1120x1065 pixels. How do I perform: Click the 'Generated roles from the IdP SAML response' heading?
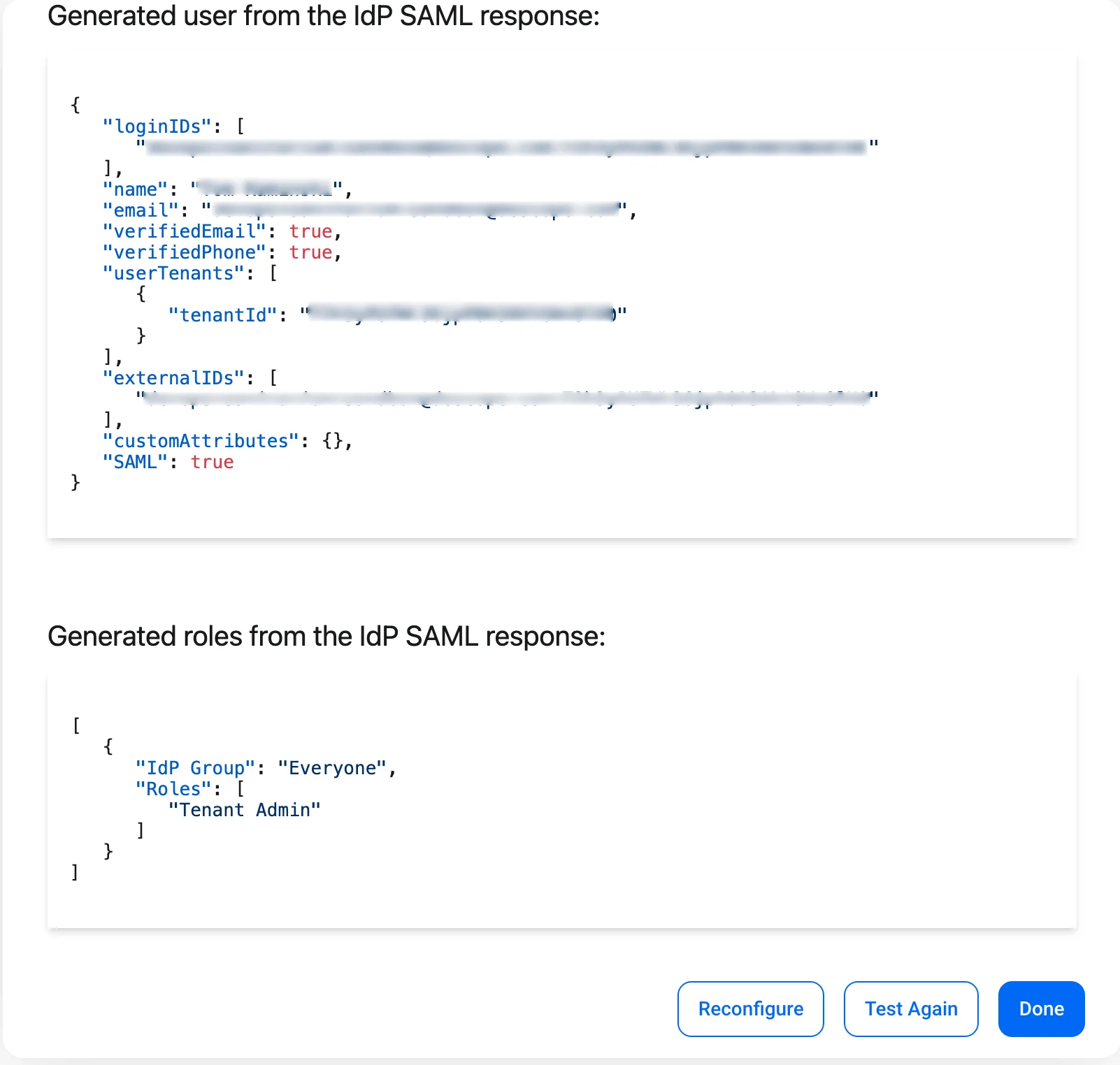click(x=326, y=637)
